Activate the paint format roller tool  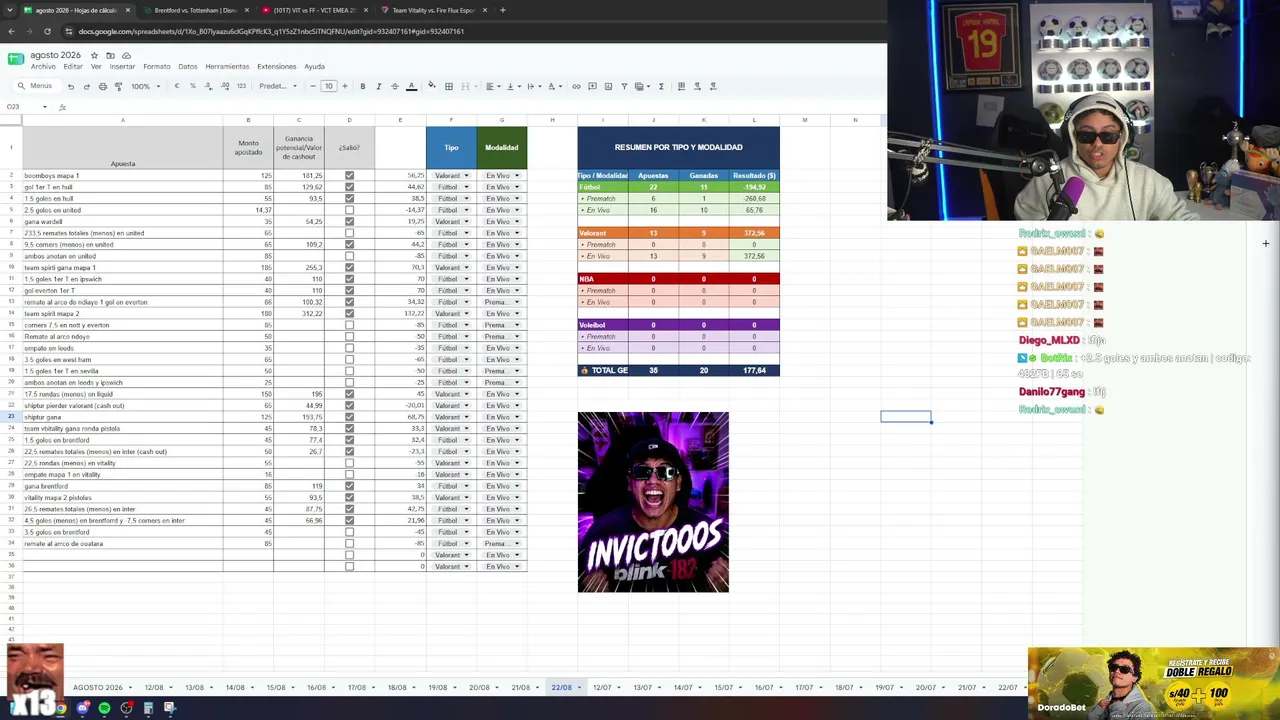tap(118, 86)
